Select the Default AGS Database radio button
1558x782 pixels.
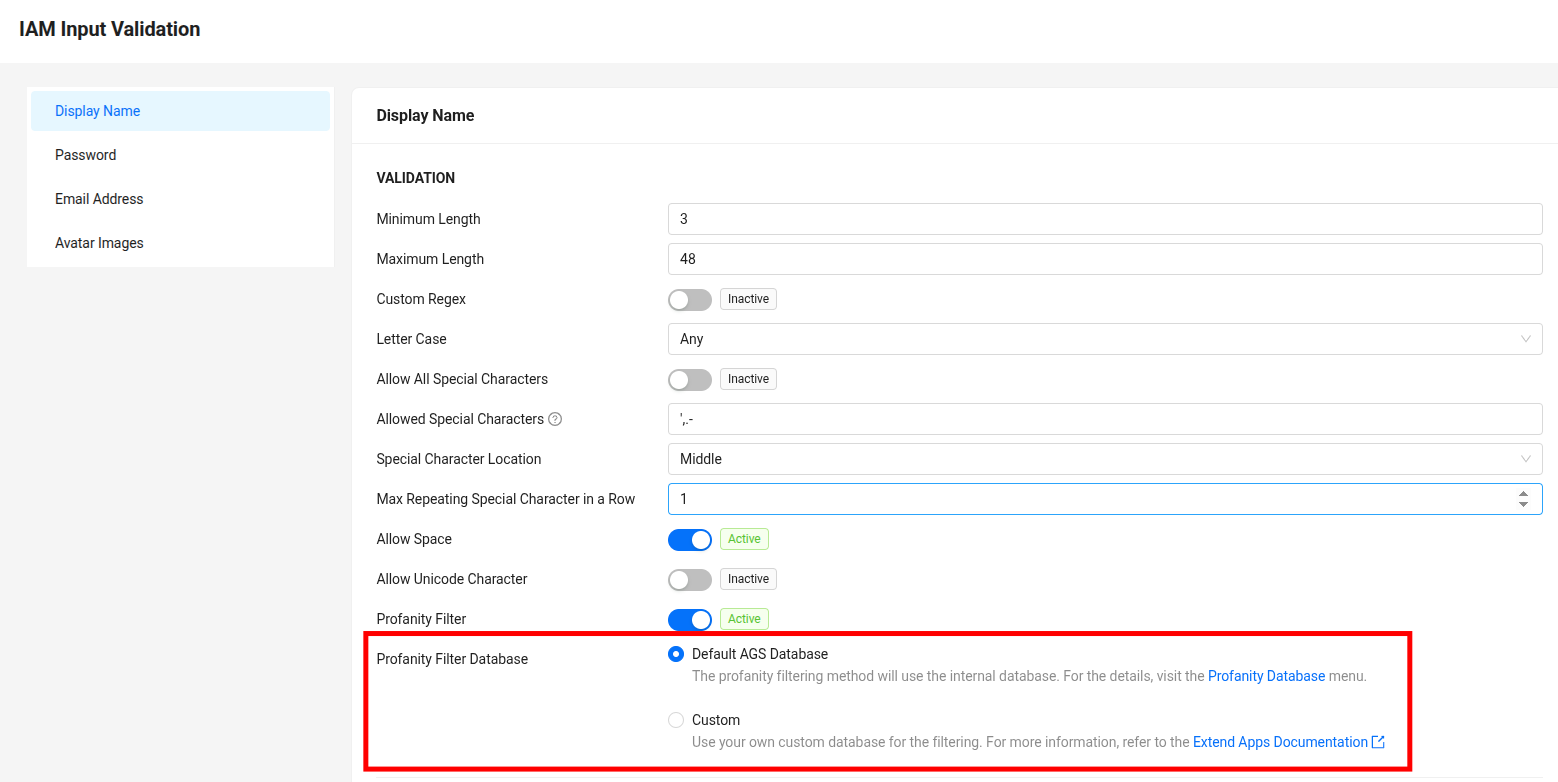pos(676,654)
